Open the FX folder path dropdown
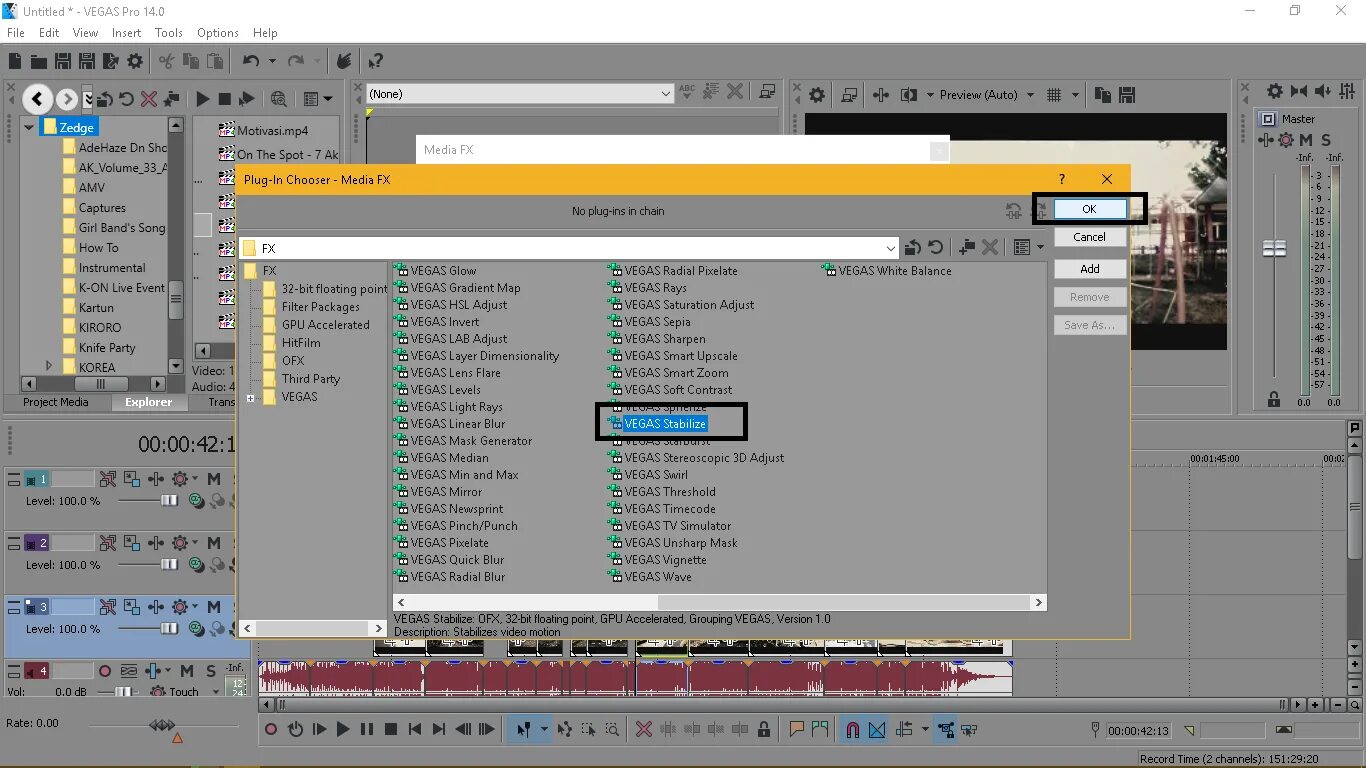This screenshot has height=768, width=1366. pyautogui.click(x=890, y=248)
